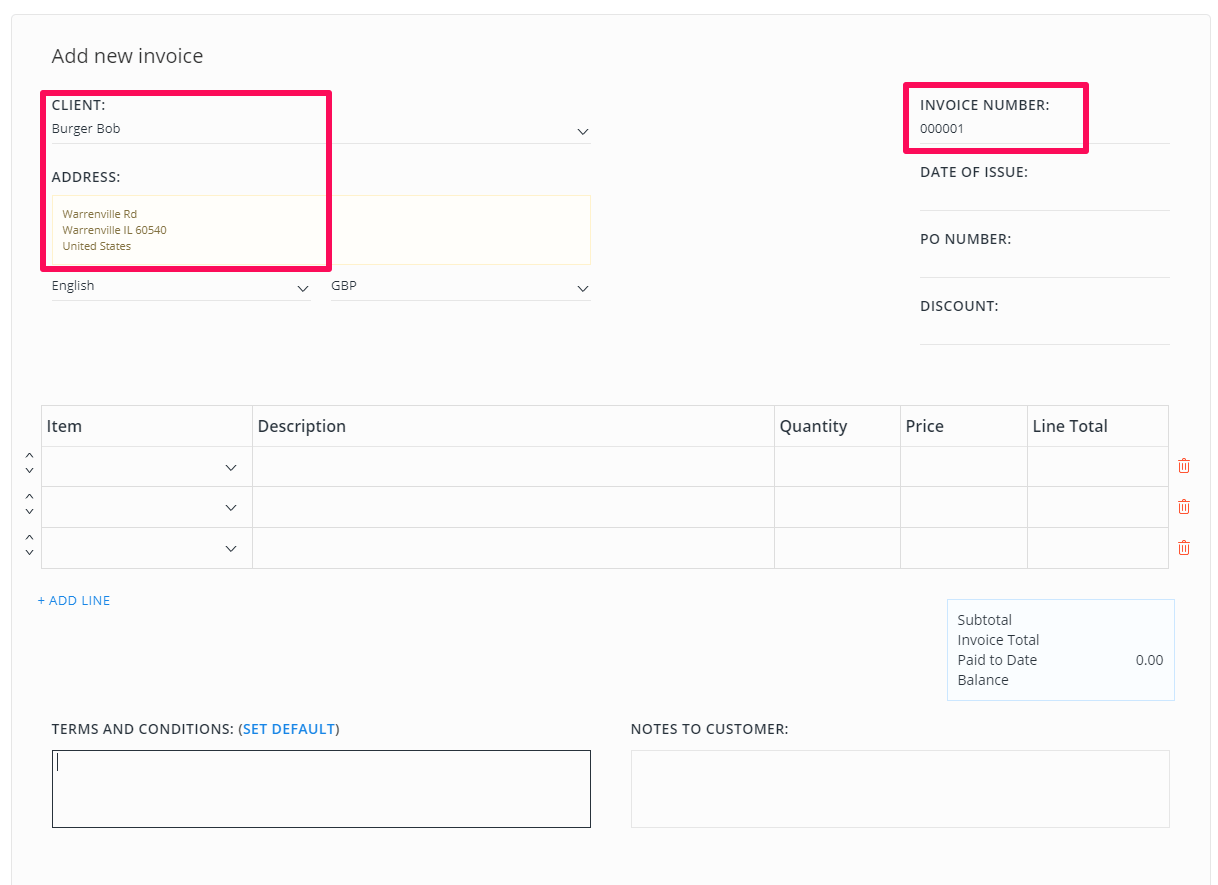Click the second row Quantity cell
1218x885 pixels.
coord(837,508)
